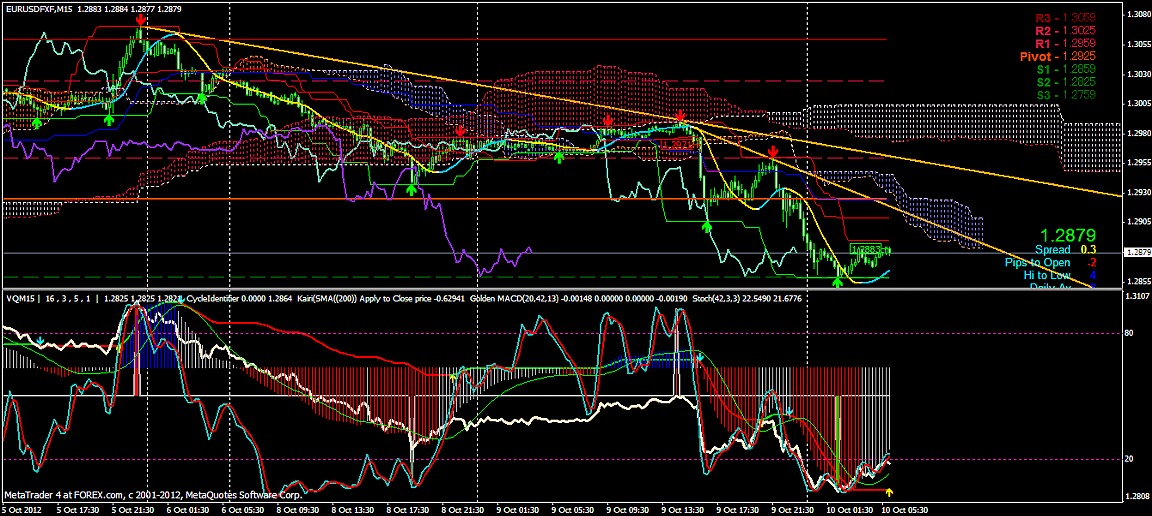Screen dimensions: 1152x516
Task: Select the red 1.2971 price tag on the chart
Action: [677, 145]
